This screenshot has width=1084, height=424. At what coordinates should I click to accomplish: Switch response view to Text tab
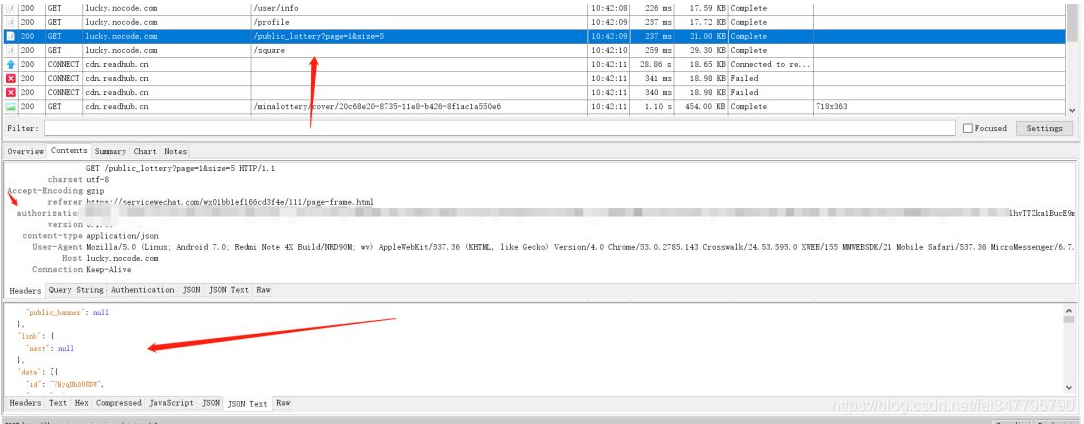(x=58, y=403)
